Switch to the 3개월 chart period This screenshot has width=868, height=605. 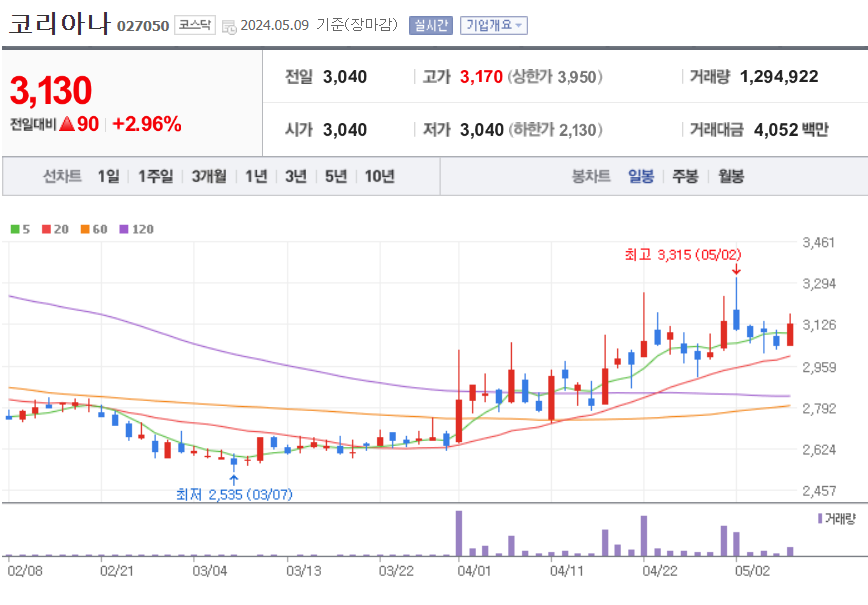209,177
